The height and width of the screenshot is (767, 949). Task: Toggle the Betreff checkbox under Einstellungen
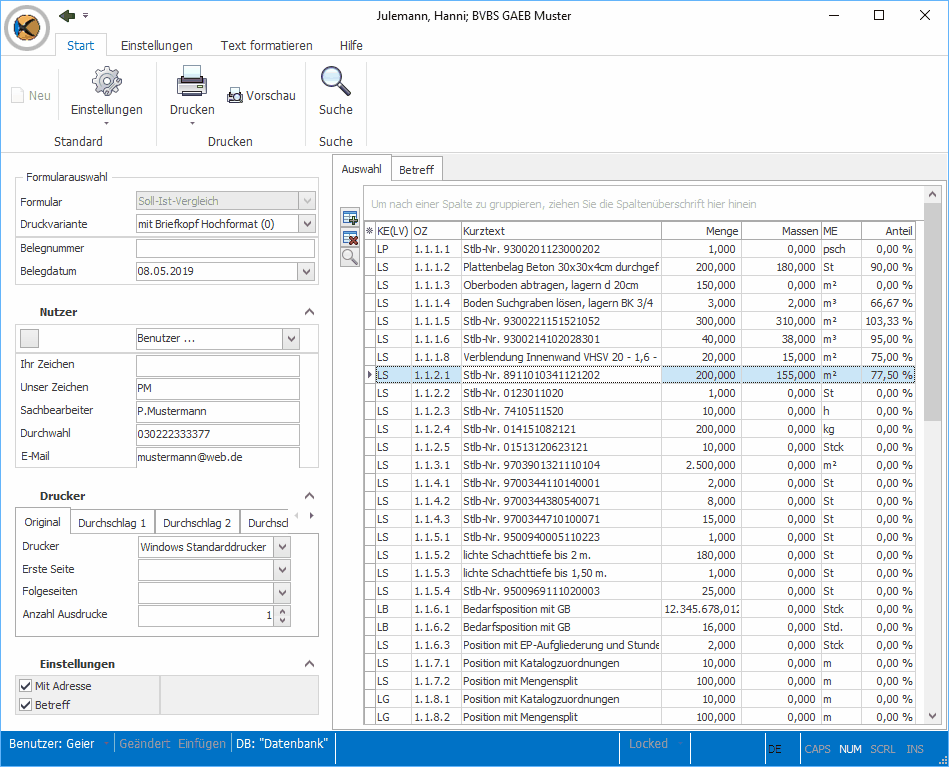click(25, 705)
